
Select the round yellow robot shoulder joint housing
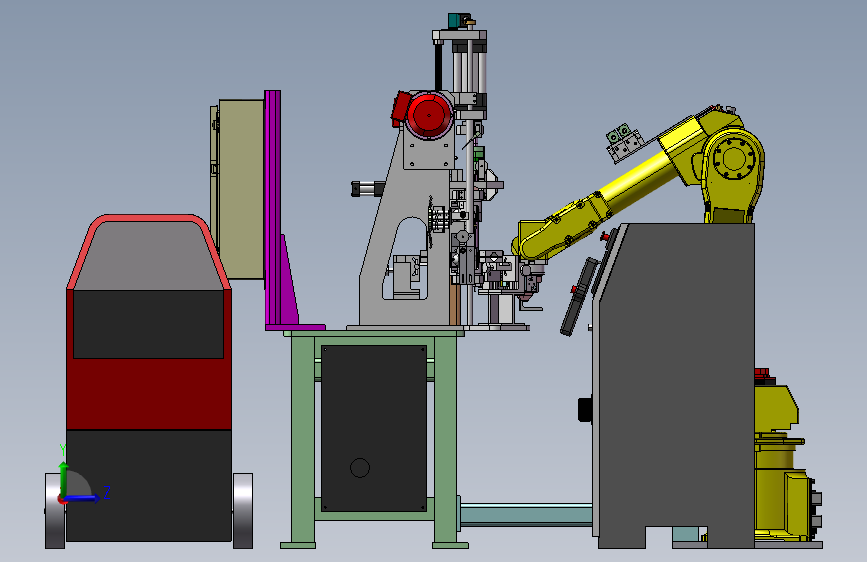[734, 159]
